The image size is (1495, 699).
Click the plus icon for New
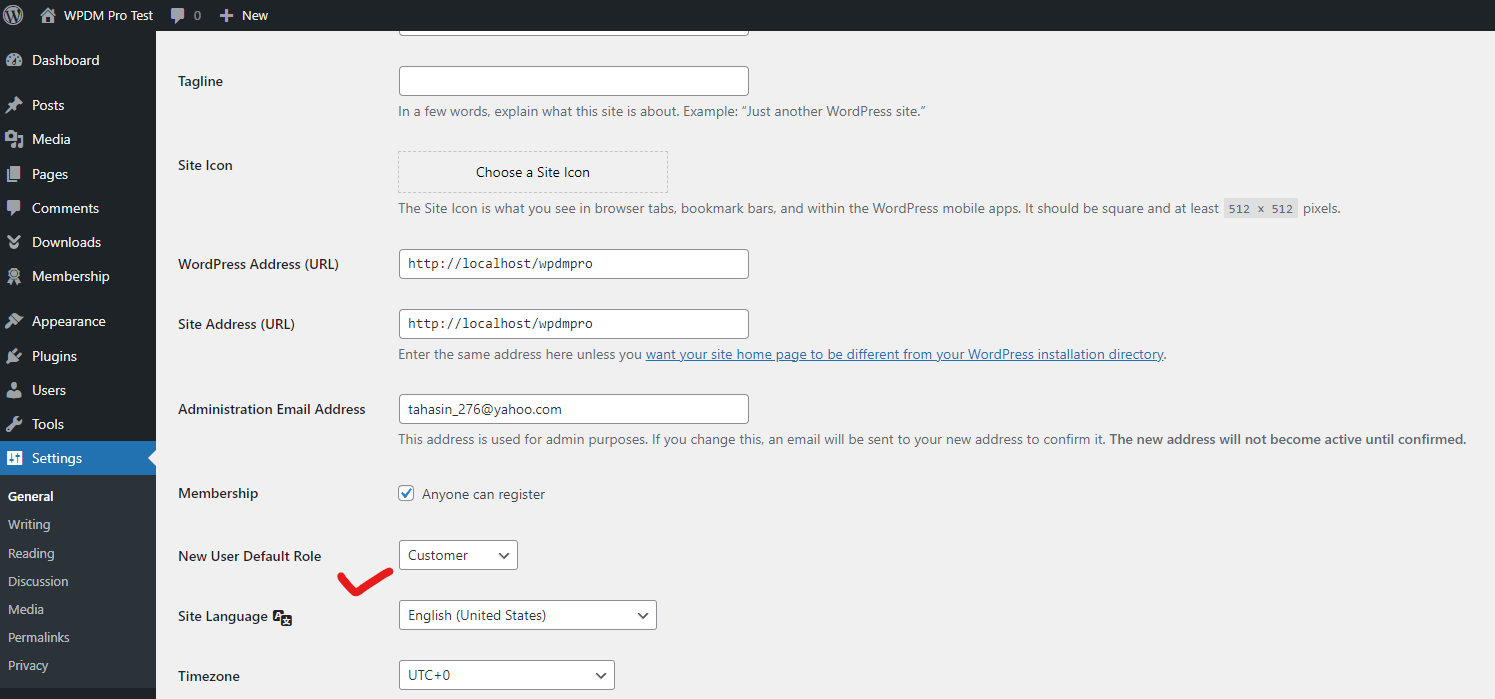[x=227, y=16]
